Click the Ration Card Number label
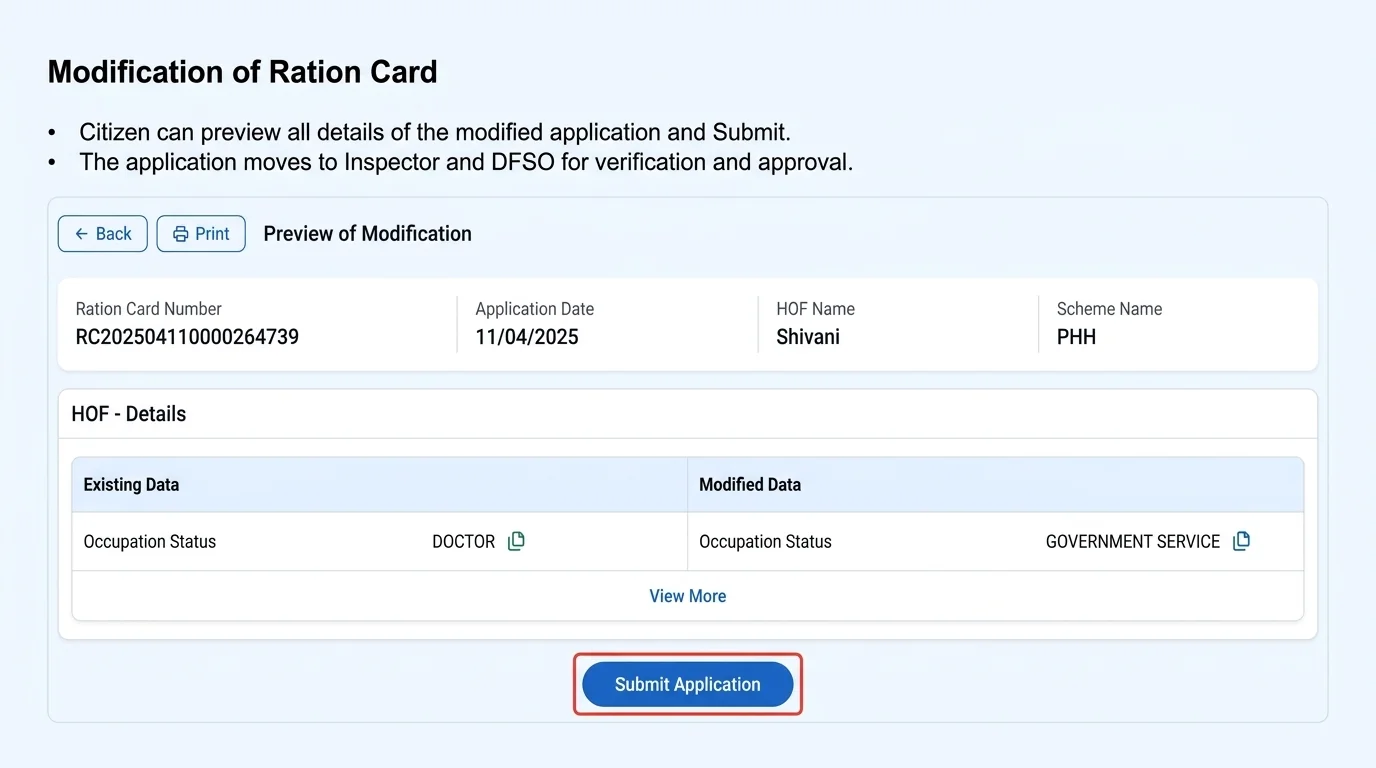Screen dimensions: 1376x768 (x=149, y=309)
